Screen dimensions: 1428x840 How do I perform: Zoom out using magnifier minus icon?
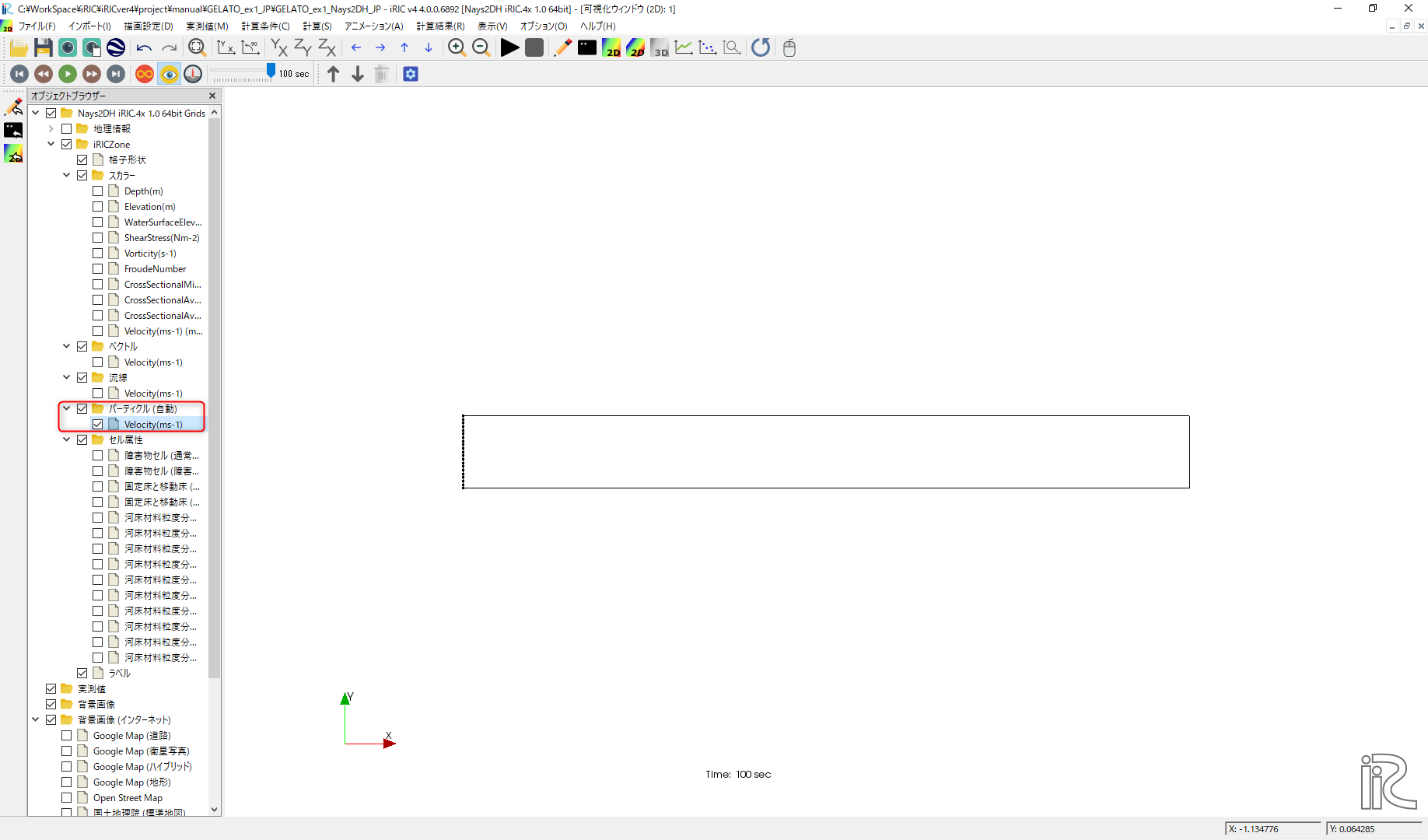(x=481, y=48)
